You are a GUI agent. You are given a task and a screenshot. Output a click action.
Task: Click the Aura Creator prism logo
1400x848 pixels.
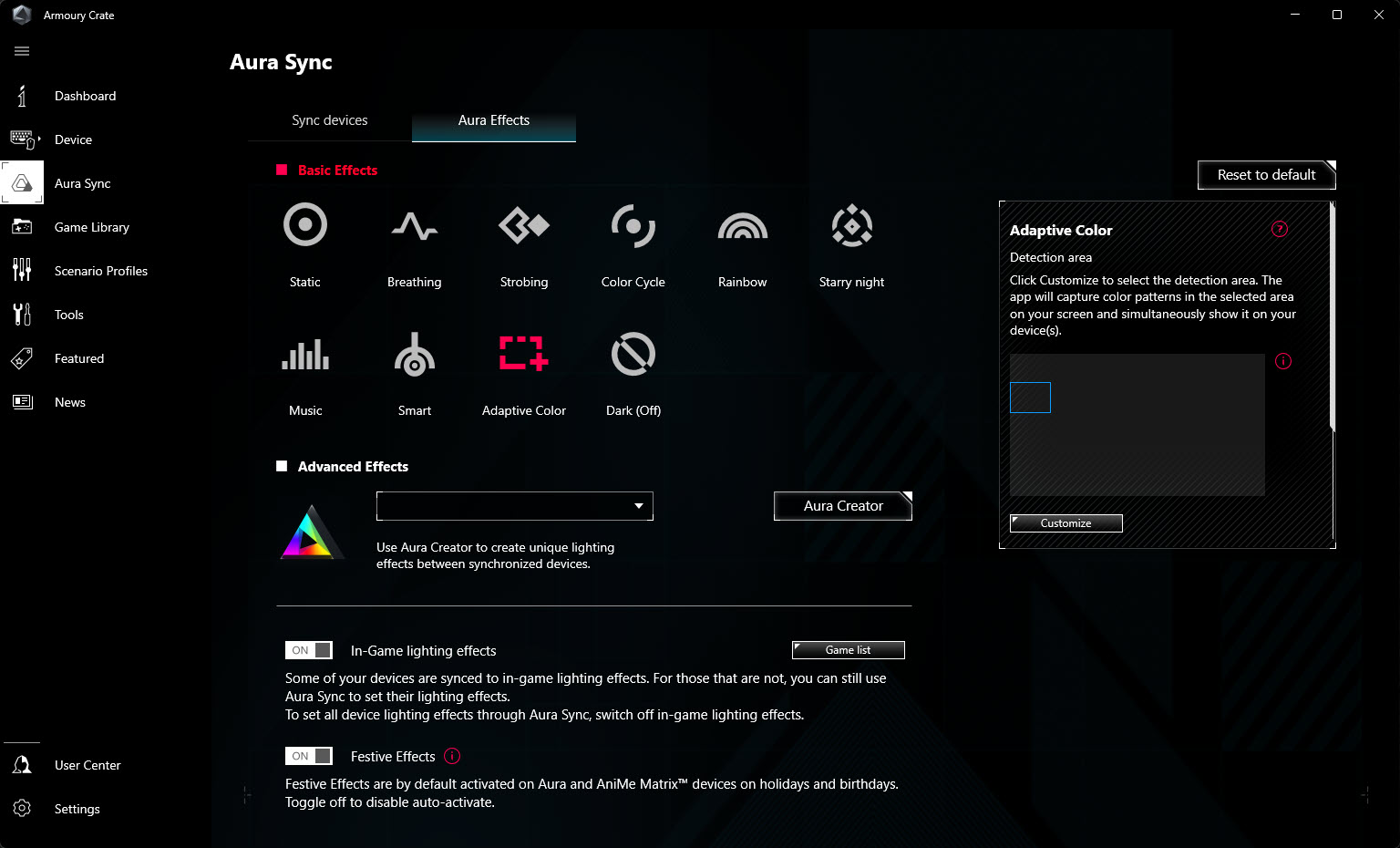[x=312, y=532]
